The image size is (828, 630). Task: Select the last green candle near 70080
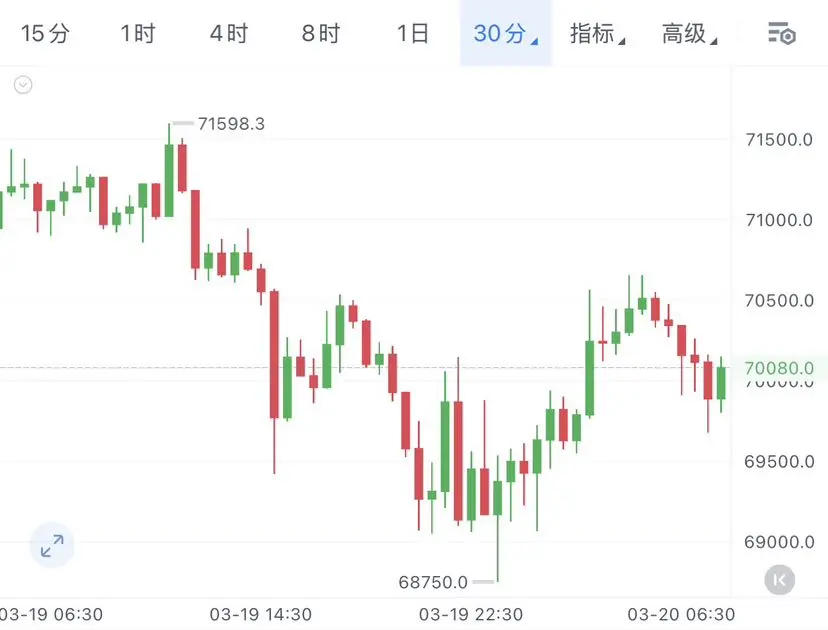tap(721, 383)
